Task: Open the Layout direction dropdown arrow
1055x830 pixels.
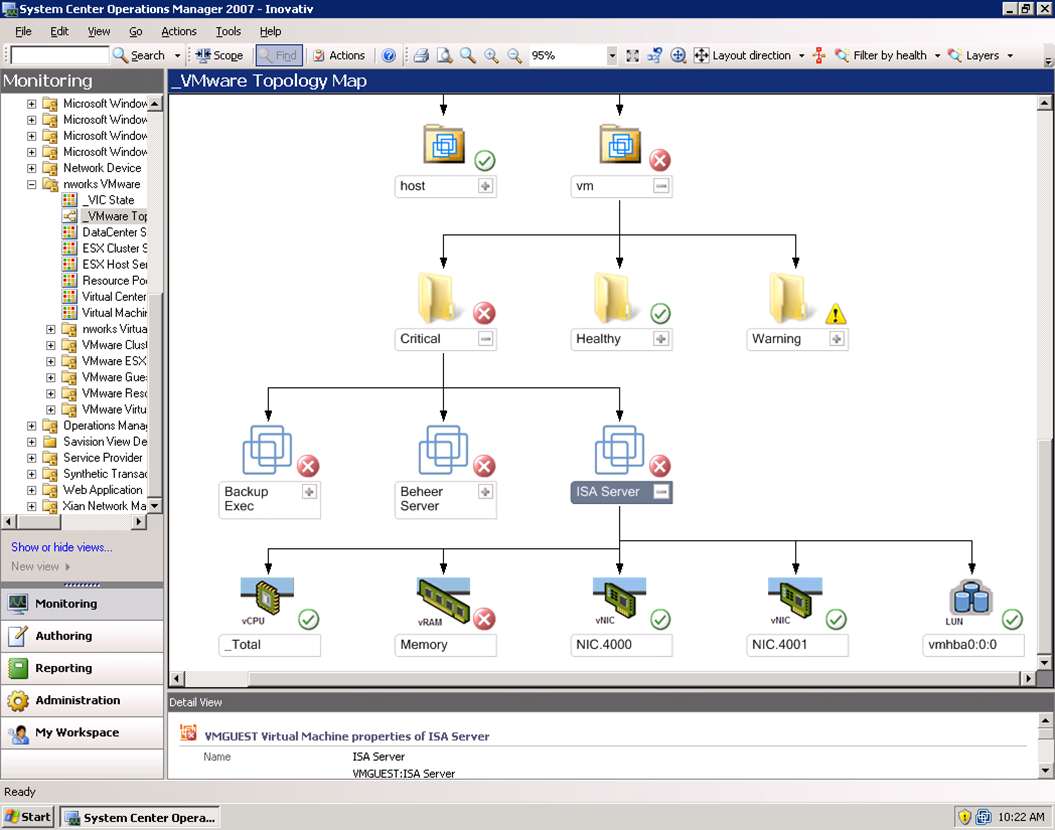Action: [801, 56]
